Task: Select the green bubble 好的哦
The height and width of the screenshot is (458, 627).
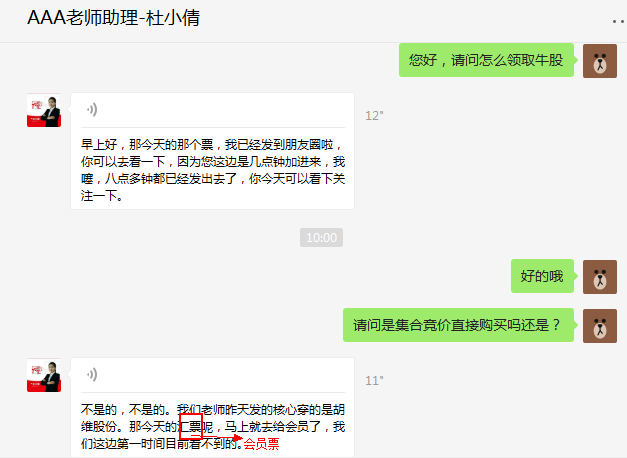Action: pyautogui.click(x=542, y=276)
